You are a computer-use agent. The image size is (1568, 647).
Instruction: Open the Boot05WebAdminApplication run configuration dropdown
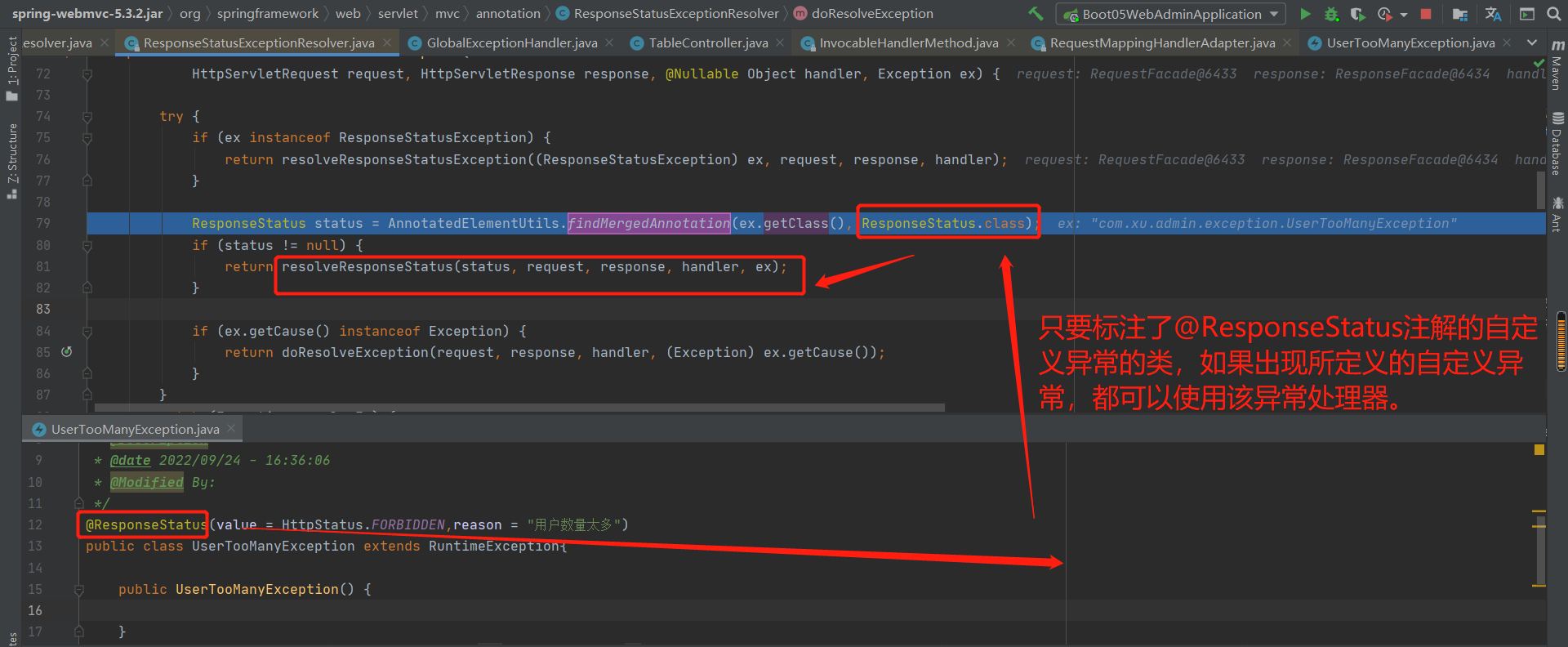pyautogui.click(x=1170, y=14)
